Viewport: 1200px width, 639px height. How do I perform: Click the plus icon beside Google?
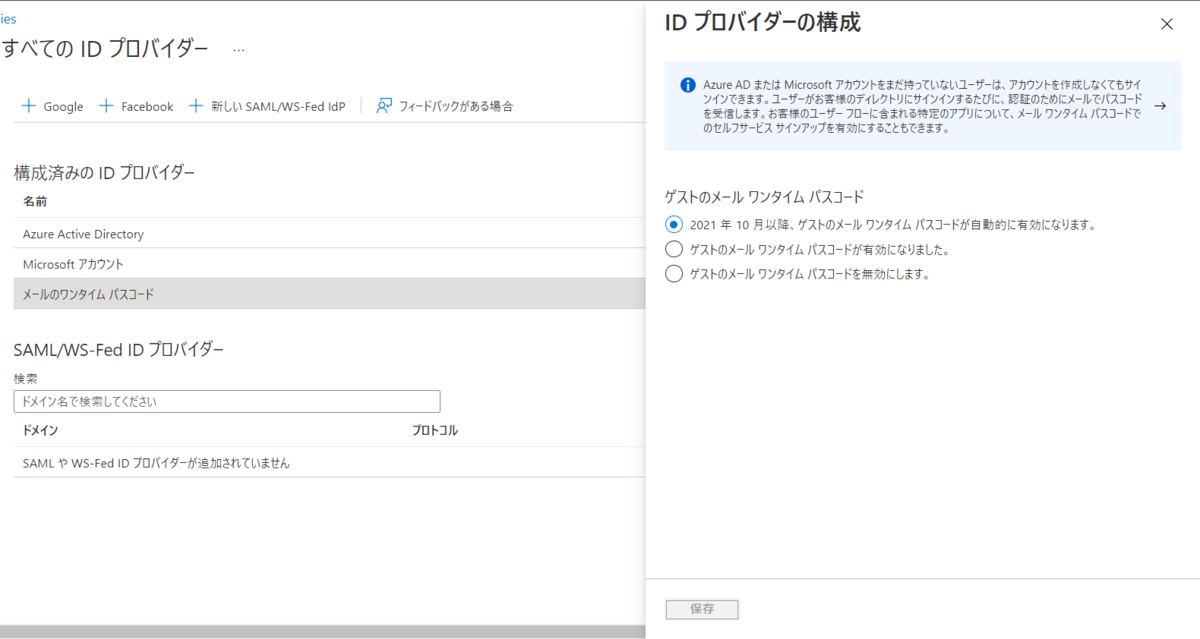29,106
